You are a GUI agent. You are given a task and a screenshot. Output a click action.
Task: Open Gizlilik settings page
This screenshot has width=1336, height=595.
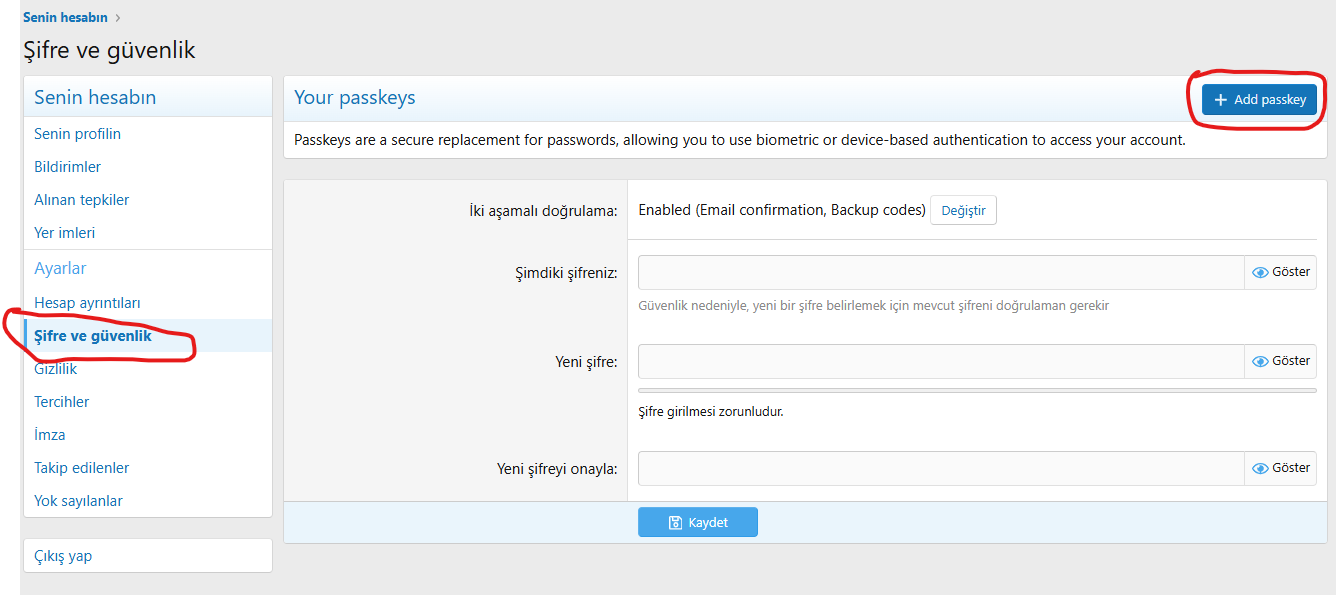tap(56, 369)
